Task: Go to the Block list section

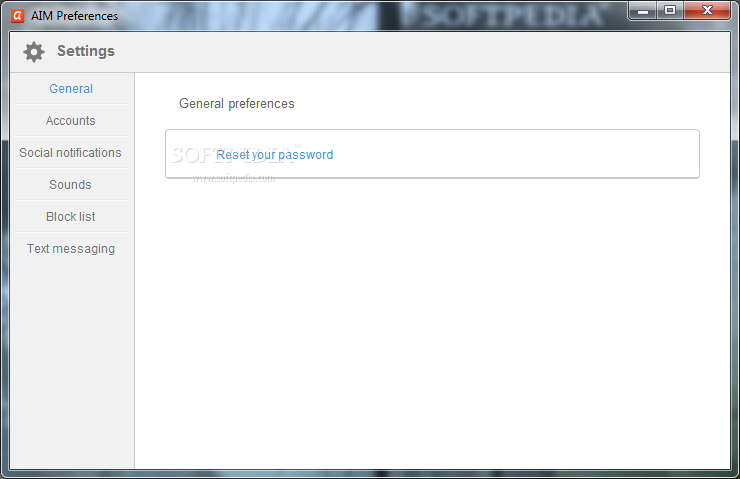Action: [x=71, y=217]
